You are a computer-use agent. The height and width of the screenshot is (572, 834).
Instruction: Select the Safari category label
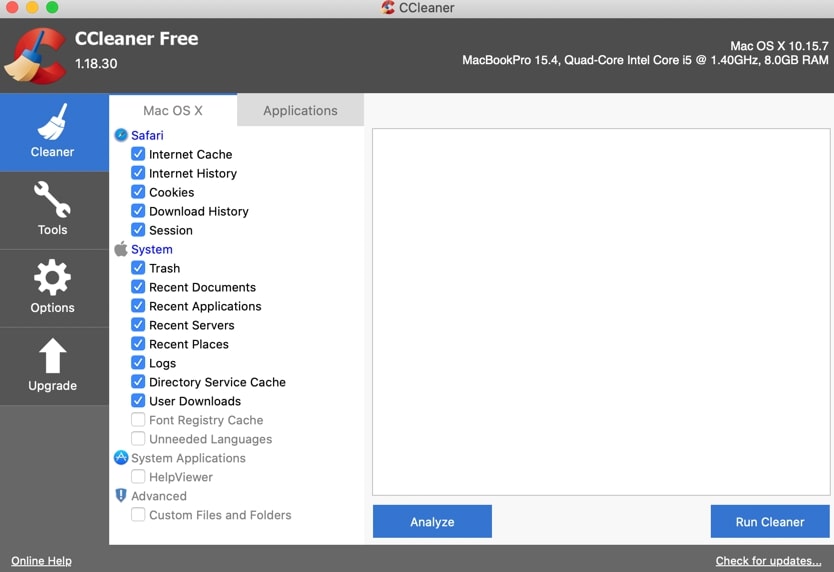147,135
